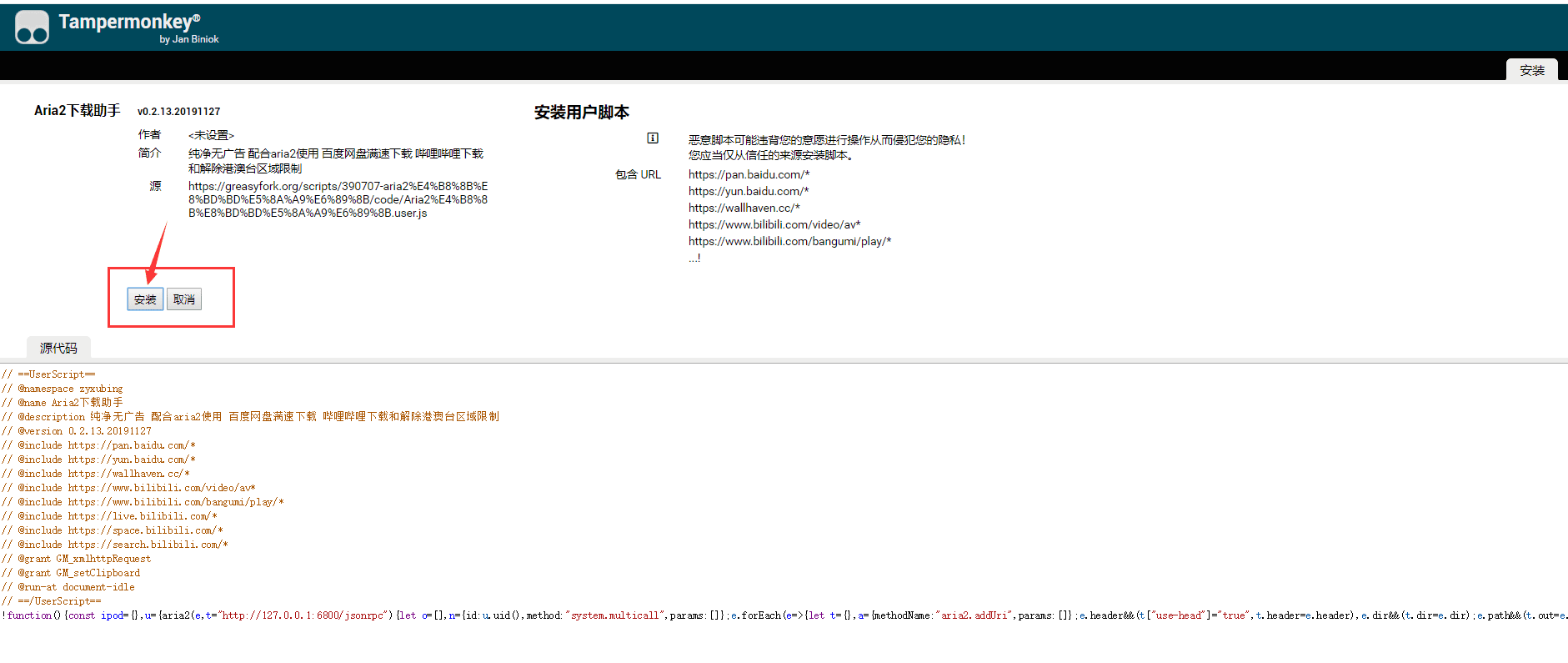Screen dimensions: 1568x663
Task: Click the Aria2下载助手 script title
Action: (77, 110)
